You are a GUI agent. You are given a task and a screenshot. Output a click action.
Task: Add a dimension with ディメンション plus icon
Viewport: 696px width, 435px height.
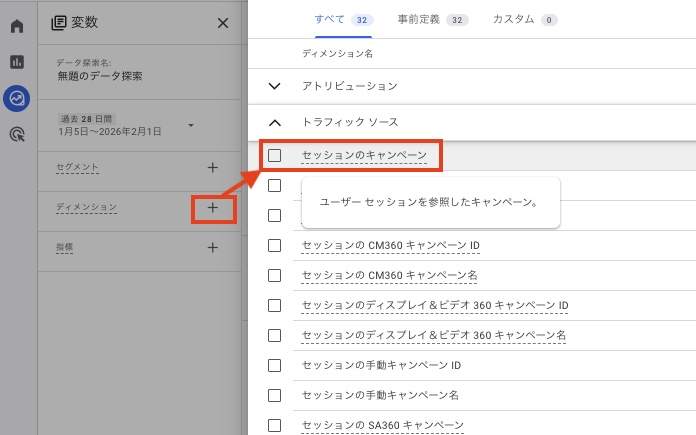(213, 207)
